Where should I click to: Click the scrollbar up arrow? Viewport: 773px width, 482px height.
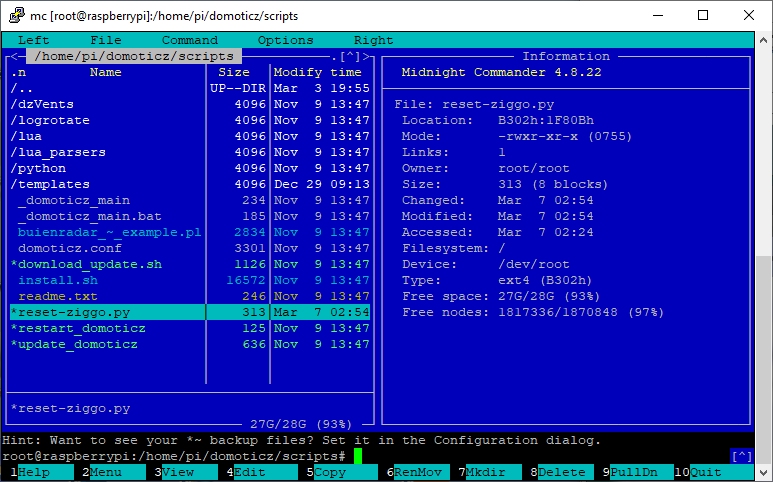tap(764, 40)
